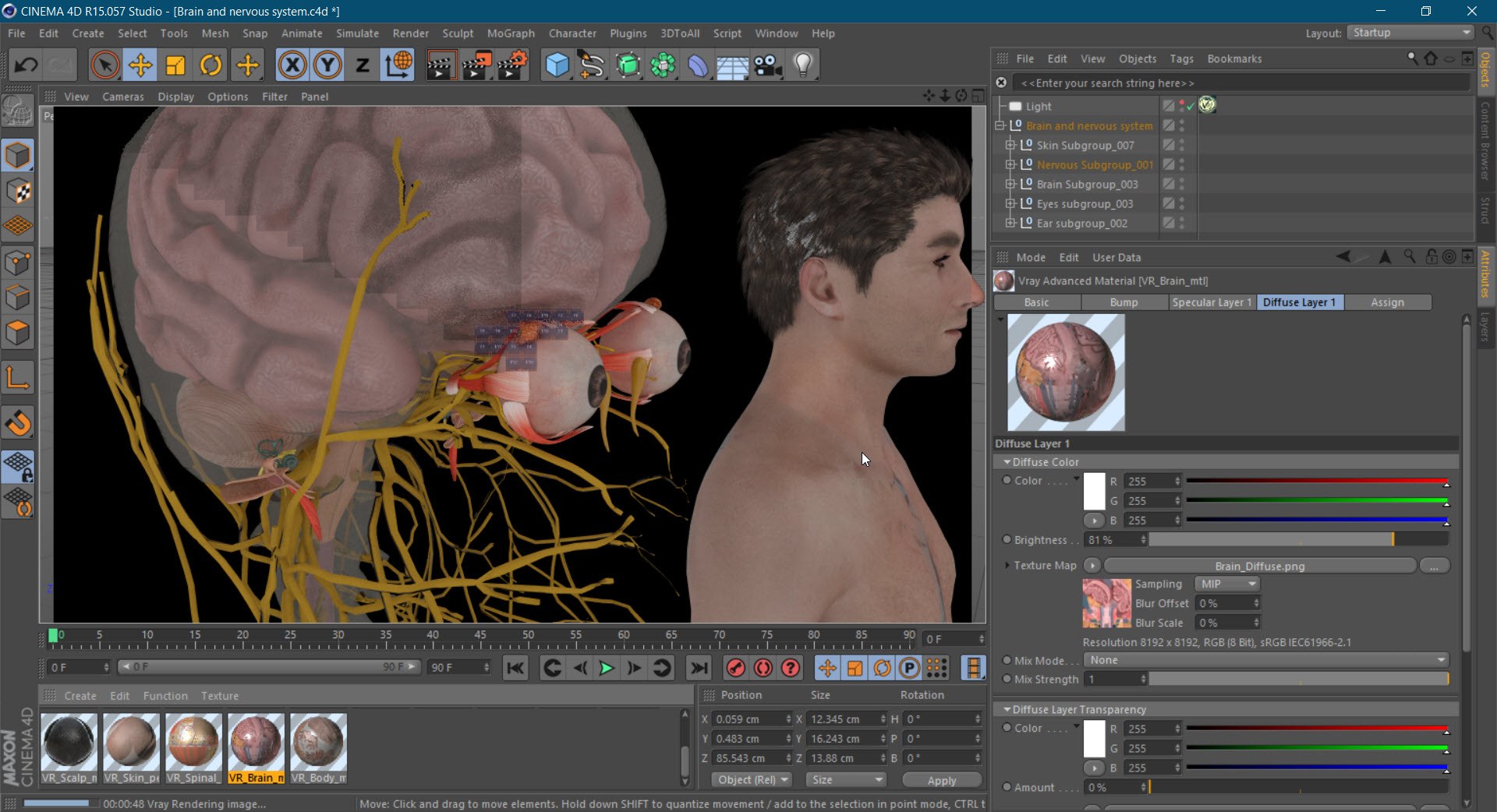Toggle autokeying button

click(763, 668)
